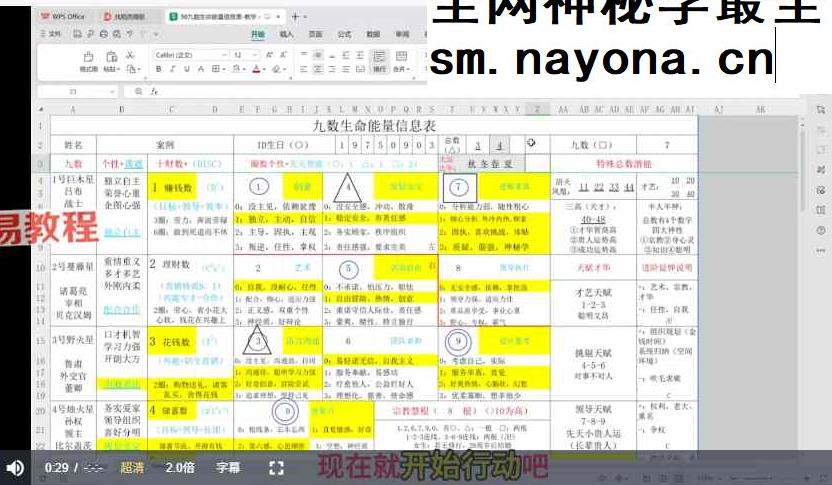Switch to the WPS Office home tab
This screenshot has height=485, width=832.
point(64,16)
